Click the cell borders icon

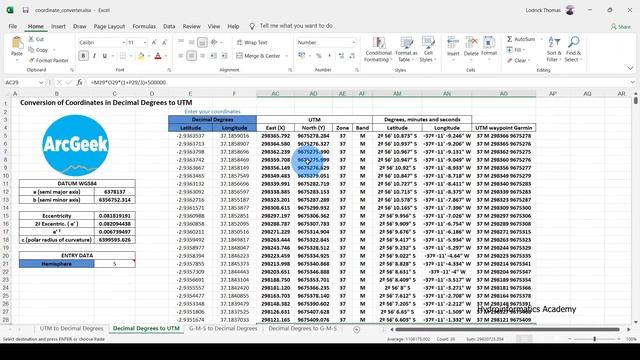pyautogui.click(x=122, y=56)
